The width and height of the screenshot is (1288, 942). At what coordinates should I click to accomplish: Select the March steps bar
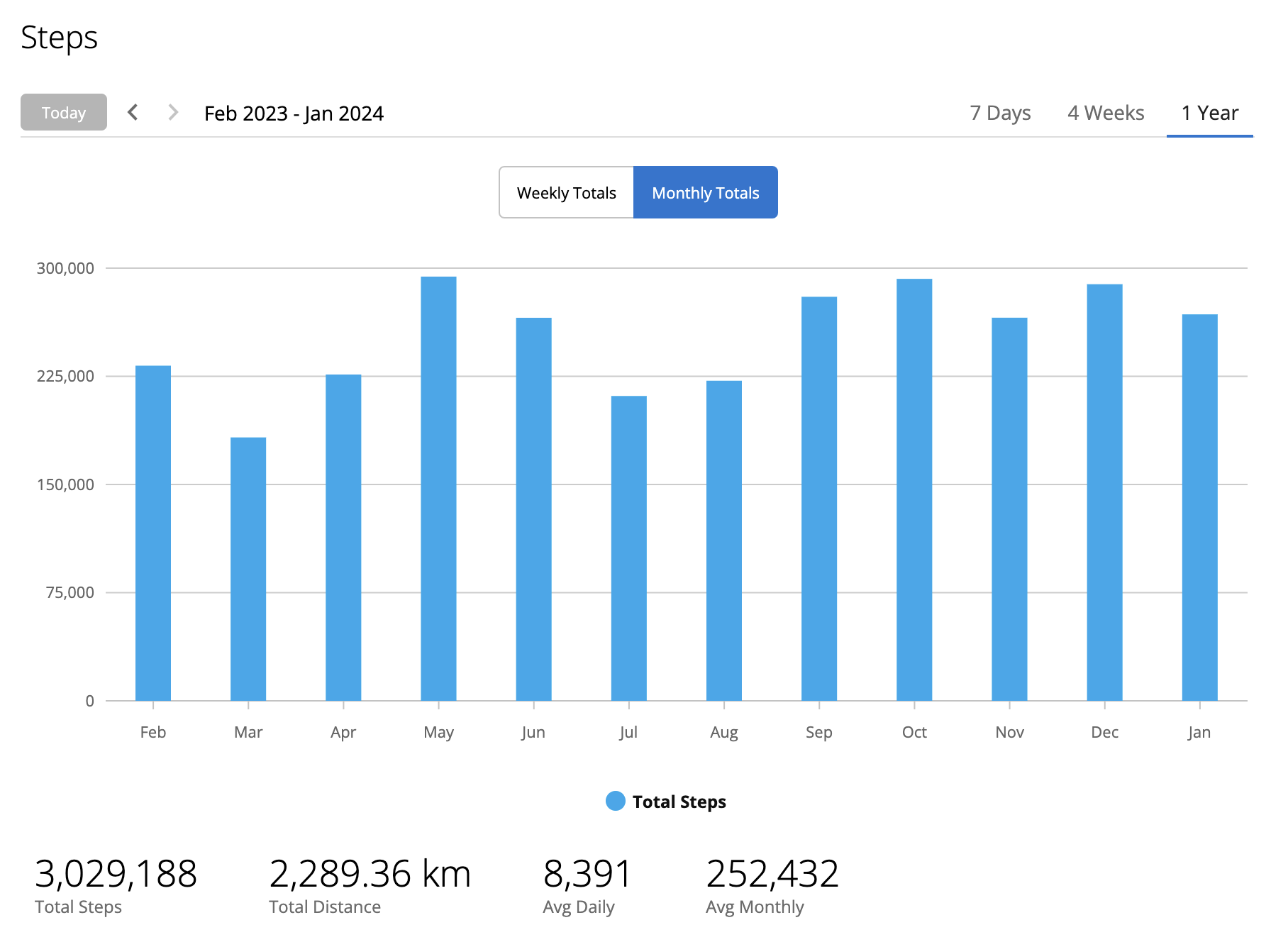pyautogui.click(x=248, y=568)
